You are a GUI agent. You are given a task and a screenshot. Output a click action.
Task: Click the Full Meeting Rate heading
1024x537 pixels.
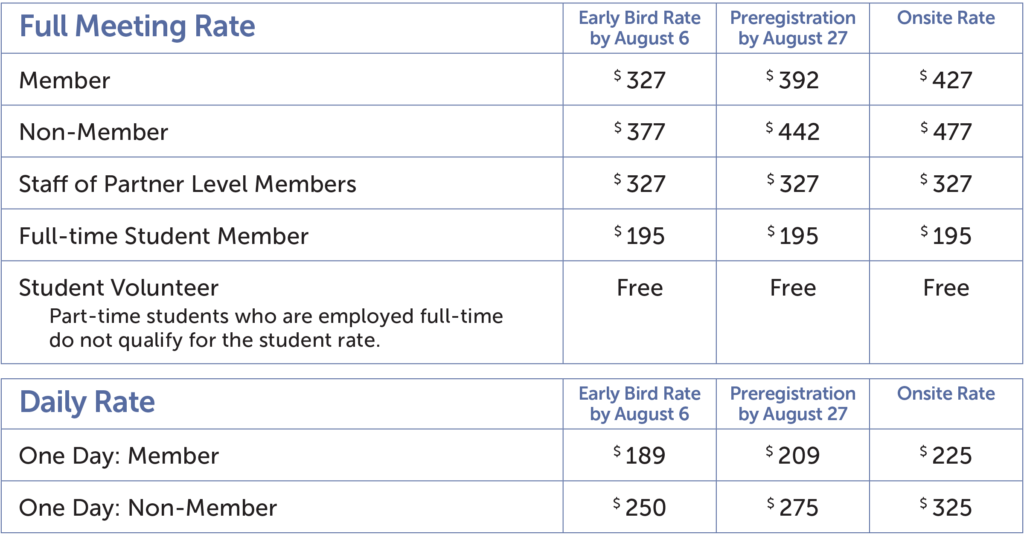pos(137,26)
